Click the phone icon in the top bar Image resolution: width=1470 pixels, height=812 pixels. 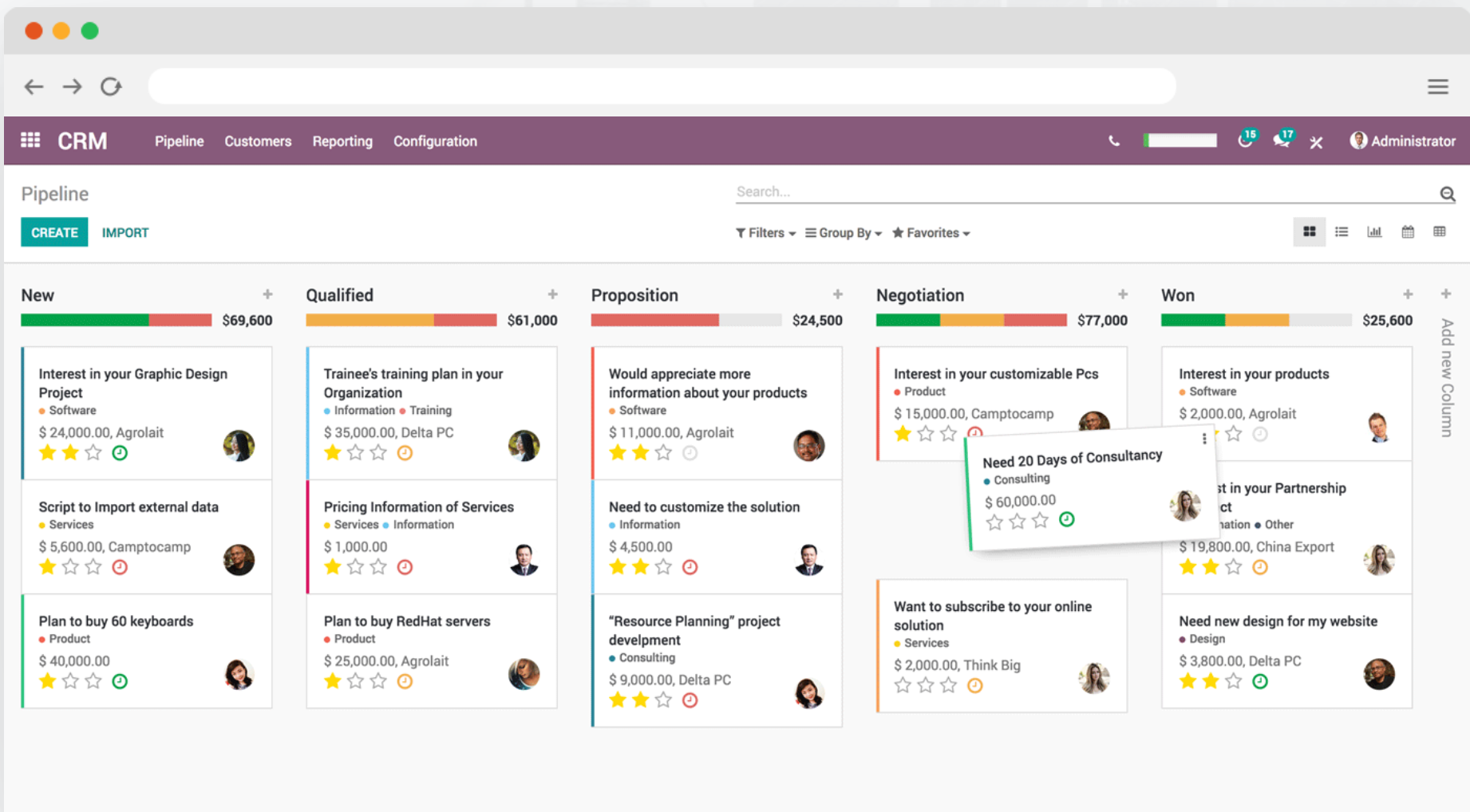click(x=1114, y=141)
